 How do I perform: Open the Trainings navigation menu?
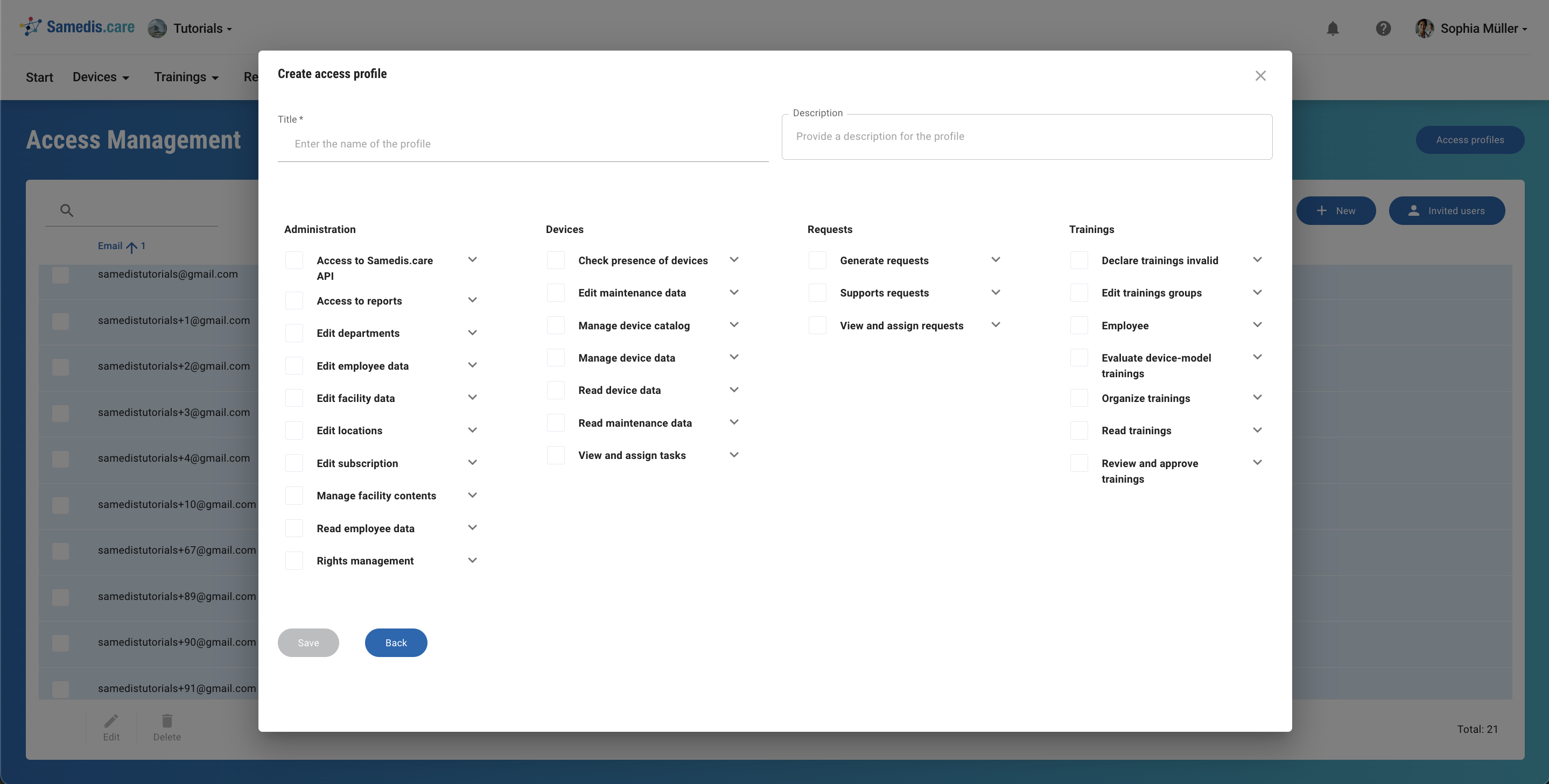click(x=186, y=77)
